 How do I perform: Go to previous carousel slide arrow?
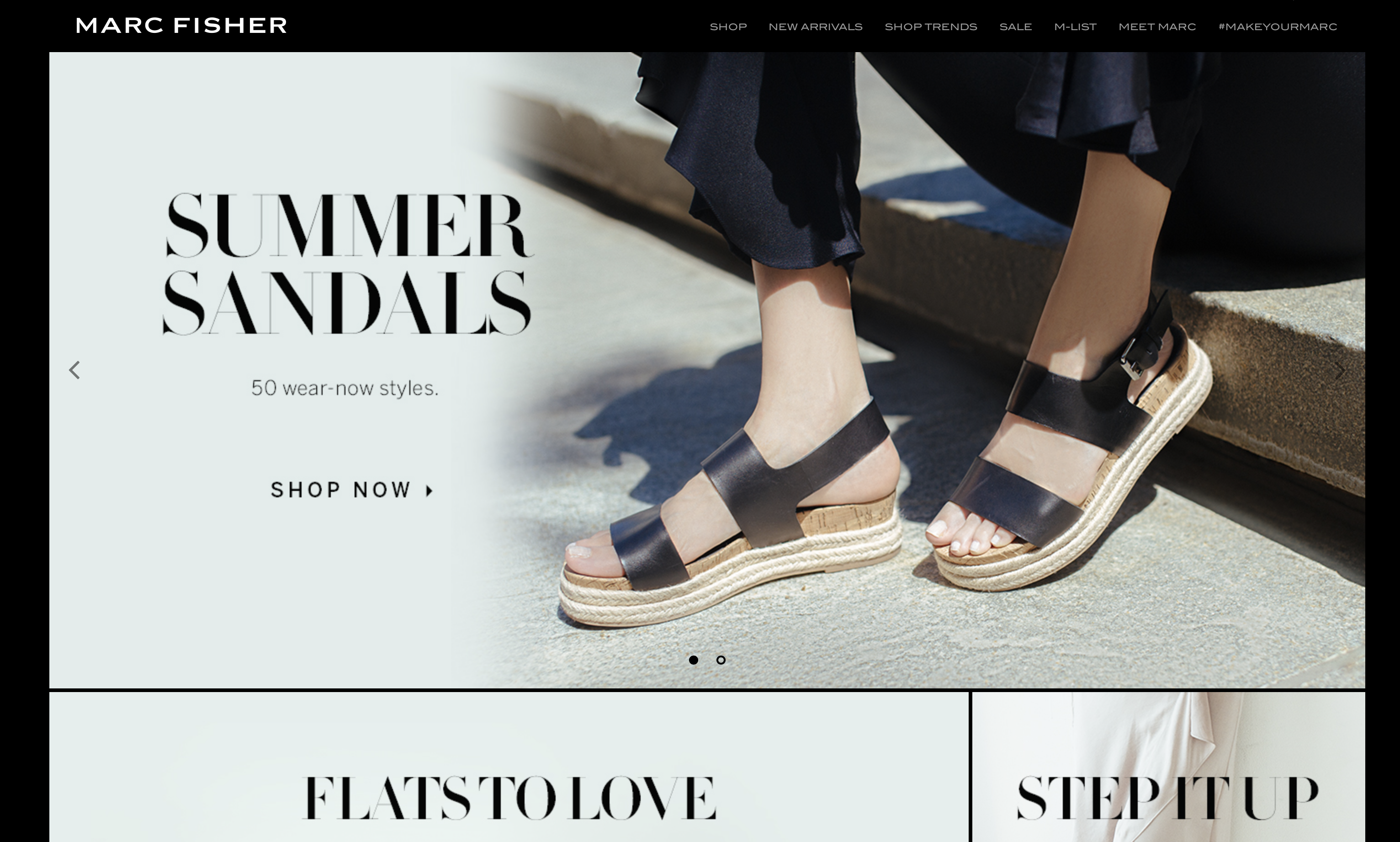tap(74, 370)
